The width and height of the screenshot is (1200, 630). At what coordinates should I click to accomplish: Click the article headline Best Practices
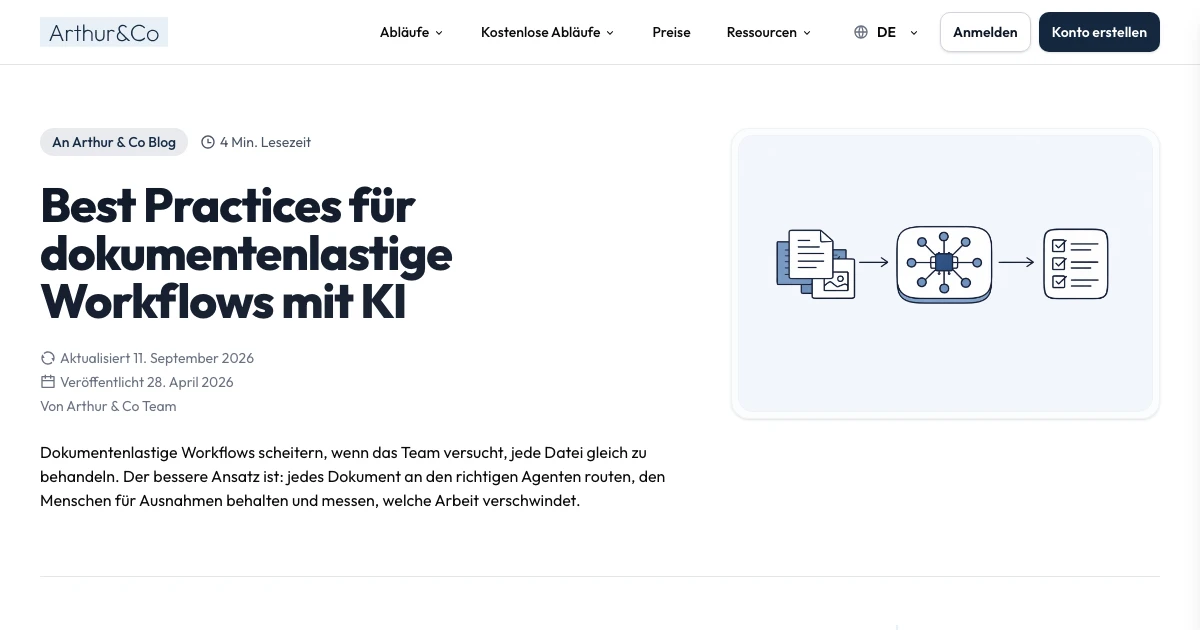click(x=246, y=254)
